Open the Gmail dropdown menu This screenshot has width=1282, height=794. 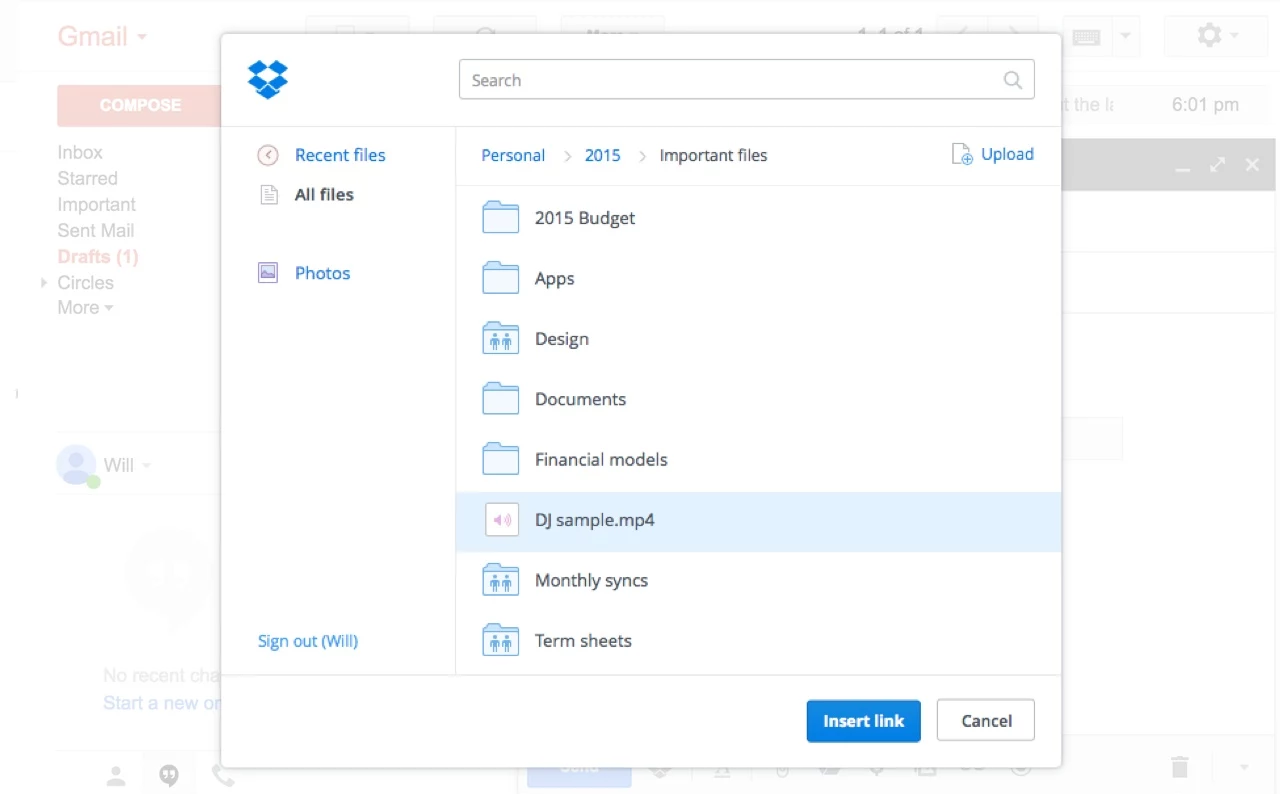tap(102, 37)
